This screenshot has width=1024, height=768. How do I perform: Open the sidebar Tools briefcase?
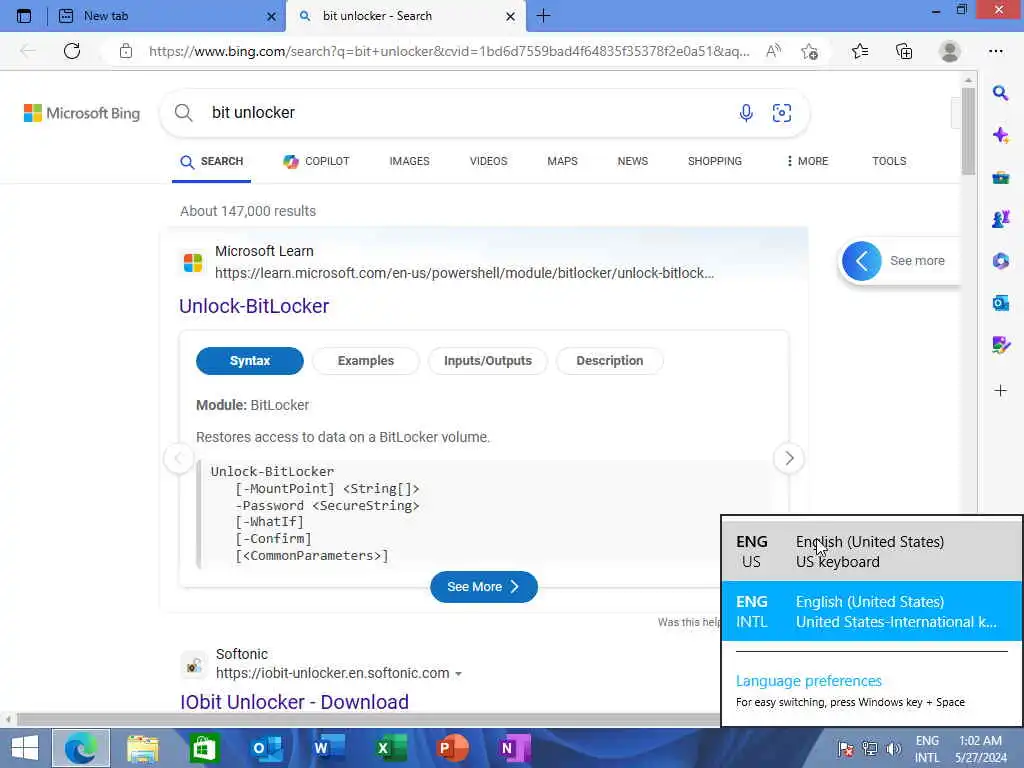point(1000,177)
